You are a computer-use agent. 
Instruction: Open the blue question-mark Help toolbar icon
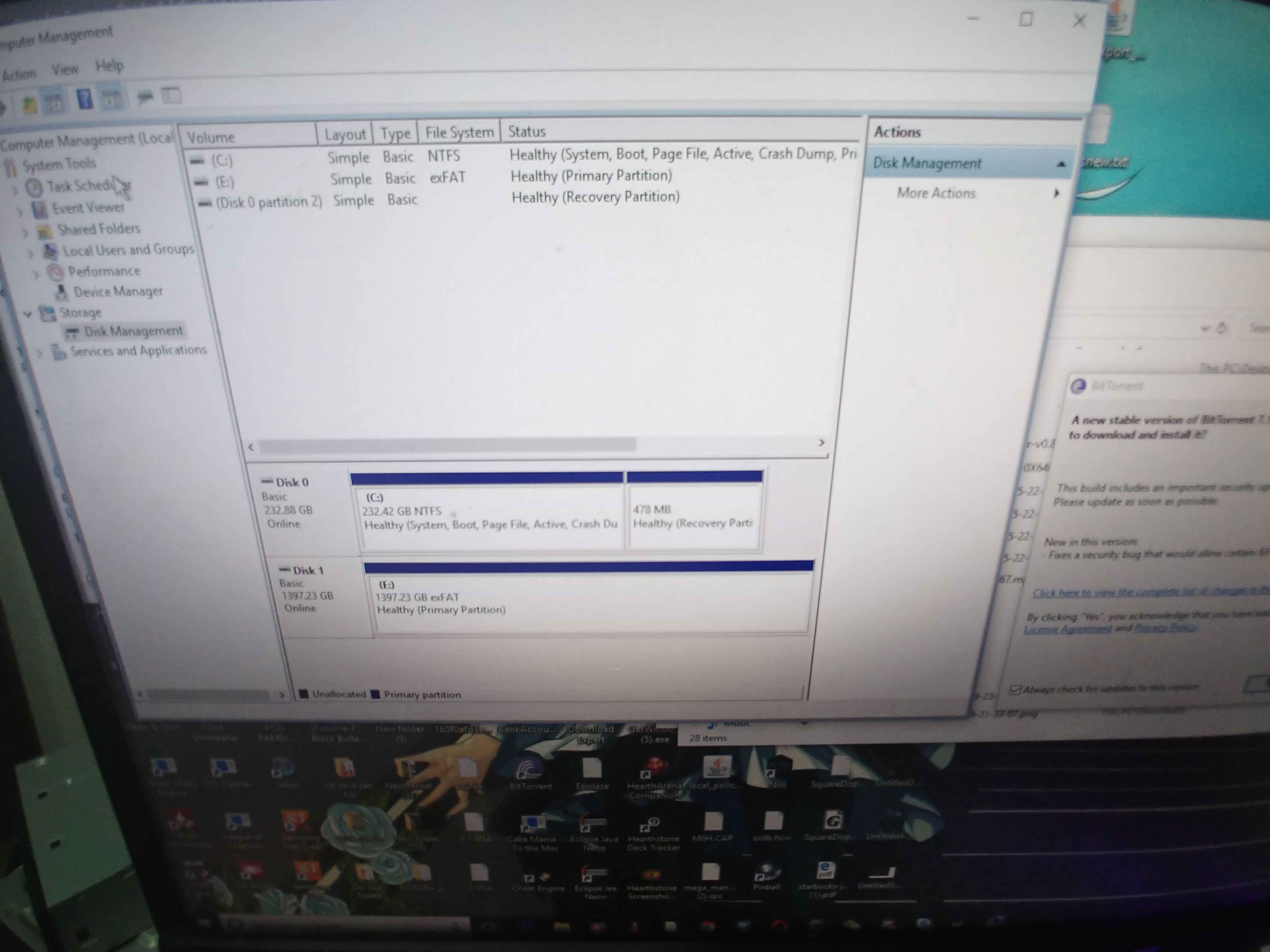click(84, 99)
